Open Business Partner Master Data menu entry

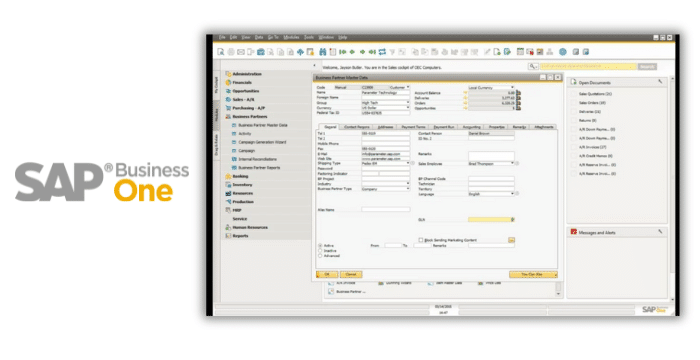pyautogui.click(x=263, y=126)
